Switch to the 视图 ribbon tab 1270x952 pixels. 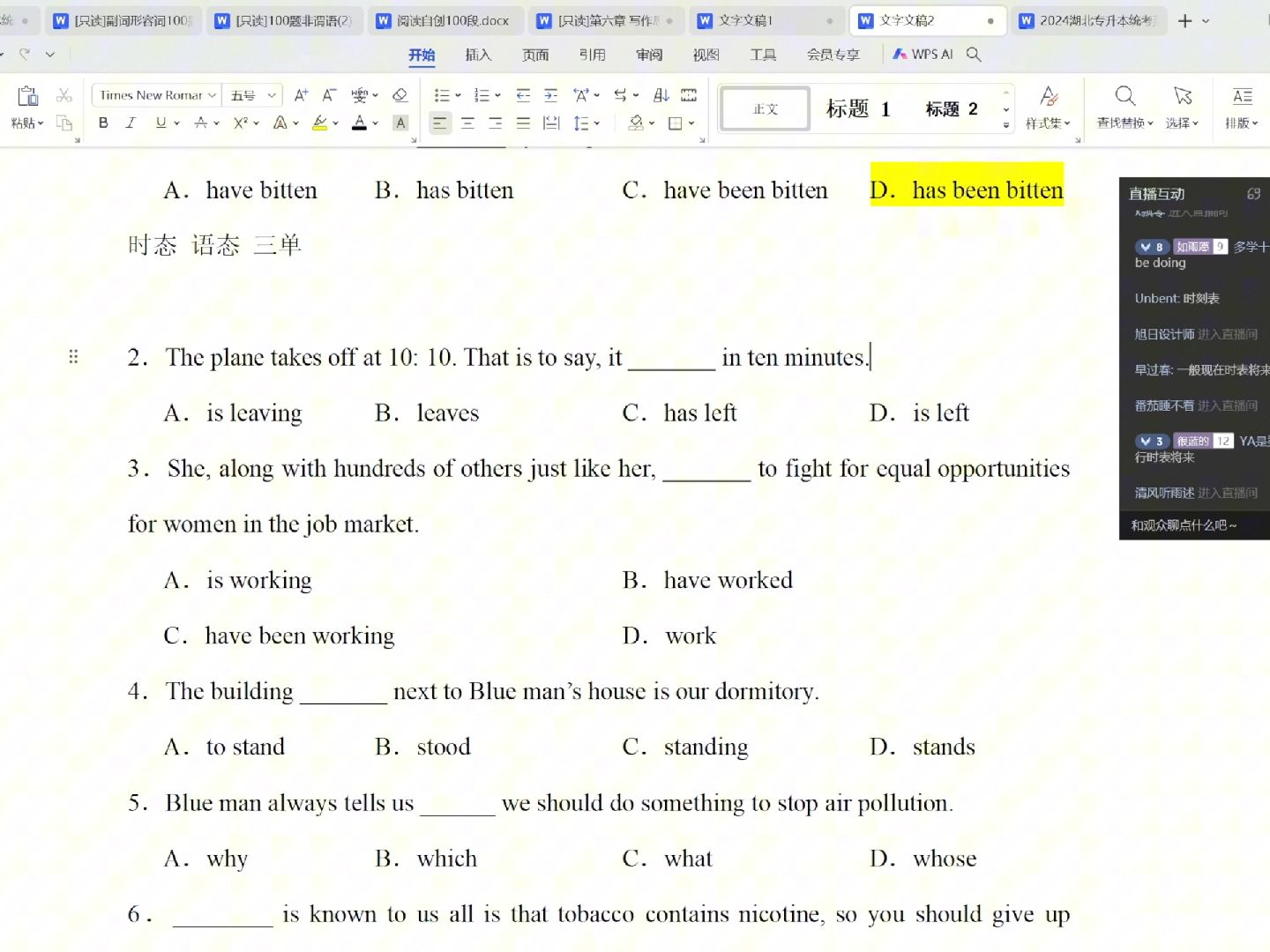[x=706, y=55]
